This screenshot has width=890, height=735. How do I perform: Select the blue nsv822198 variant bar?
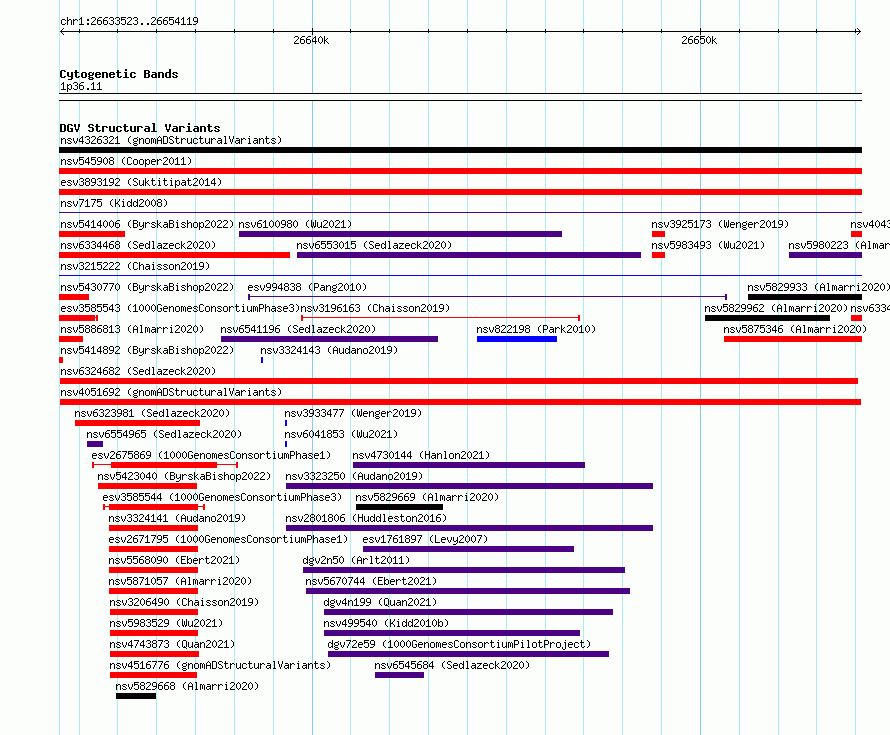click(517, 339)
